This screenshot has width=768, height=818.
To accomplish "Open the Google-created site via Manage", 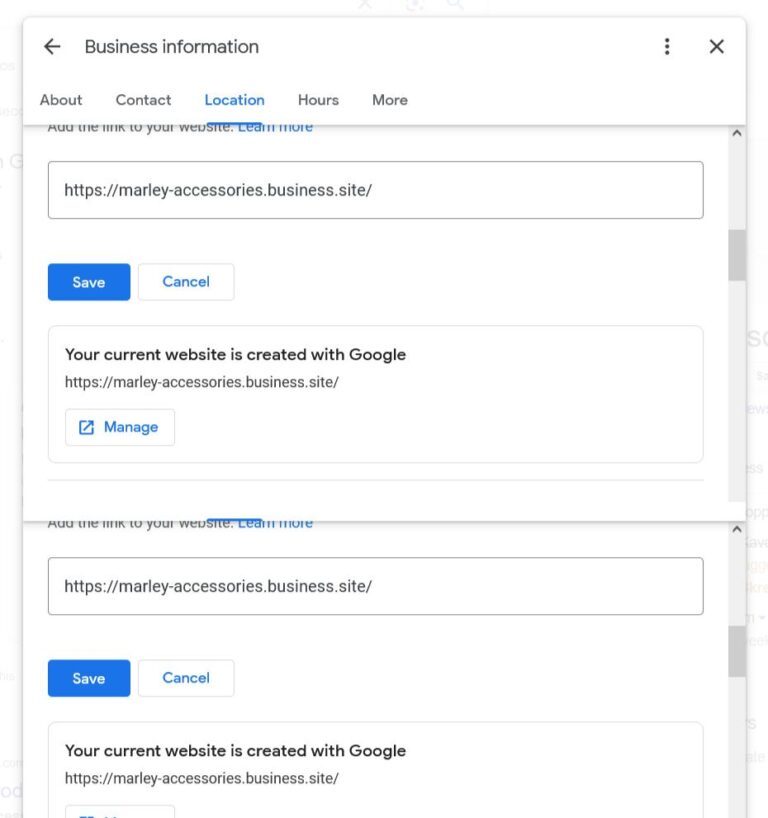I will [x=120, y=427].
